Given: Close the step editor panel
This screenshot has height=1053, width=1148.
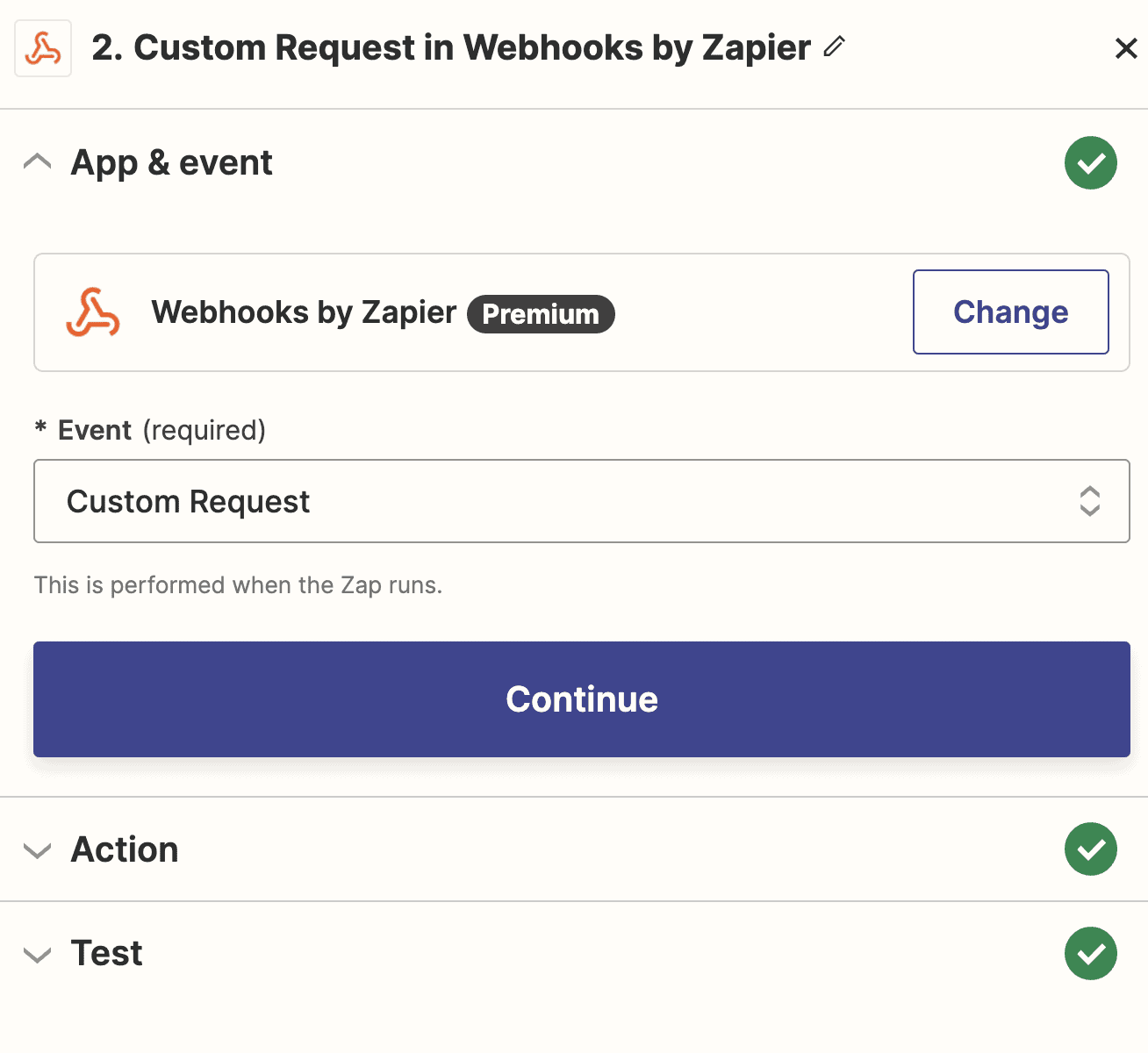Looking at the screenshot, I should (1126, 48).
